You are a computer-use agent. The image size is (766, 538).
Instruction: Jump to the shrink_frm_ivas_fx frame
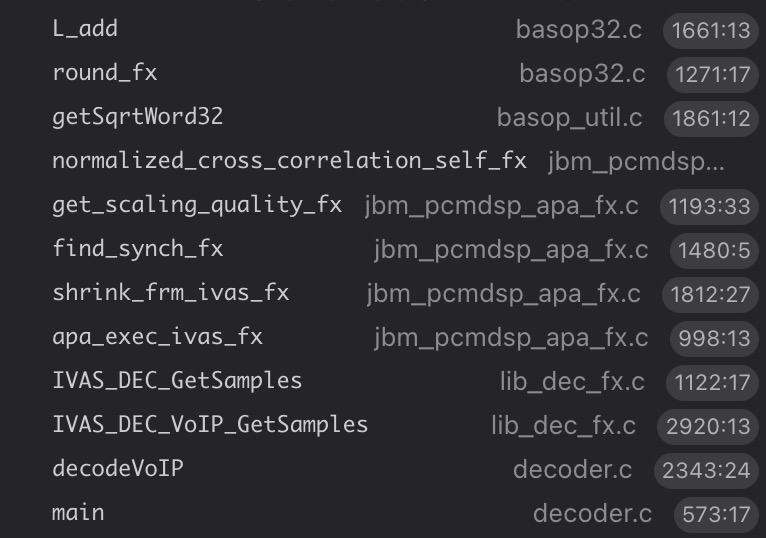pyautogui.click(x=170, y=293)
